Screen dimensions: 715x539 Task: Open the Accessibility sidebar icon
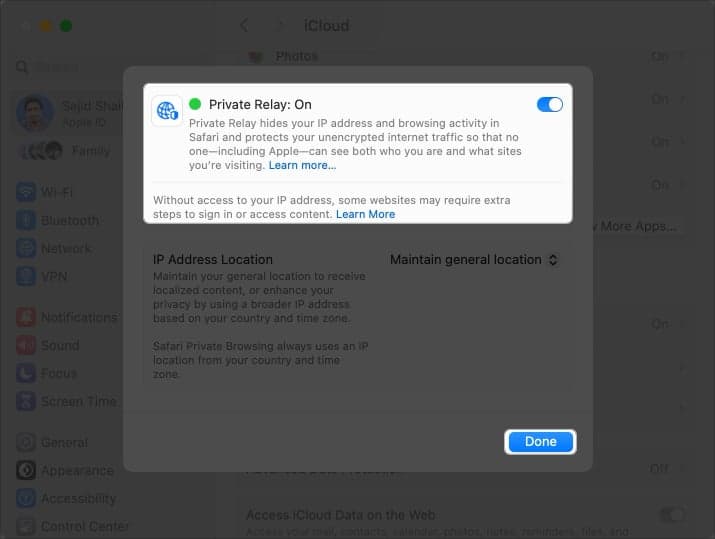(26, 498)
